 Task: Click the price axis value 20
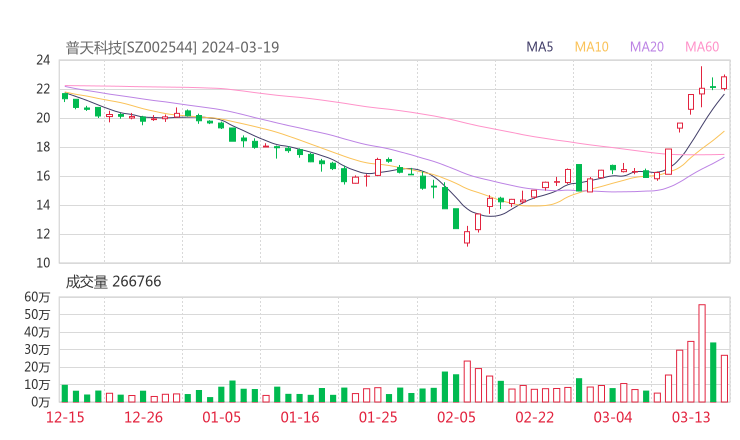(x=43, y=118)
